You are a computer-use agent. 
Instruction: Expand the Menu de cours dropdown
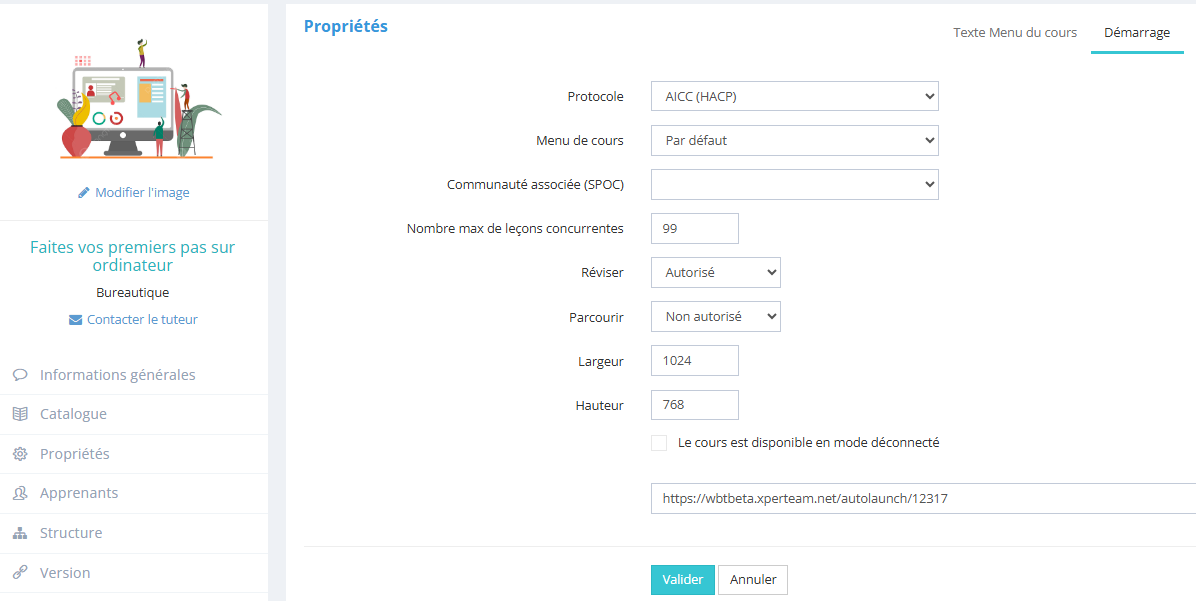(794, 141)
